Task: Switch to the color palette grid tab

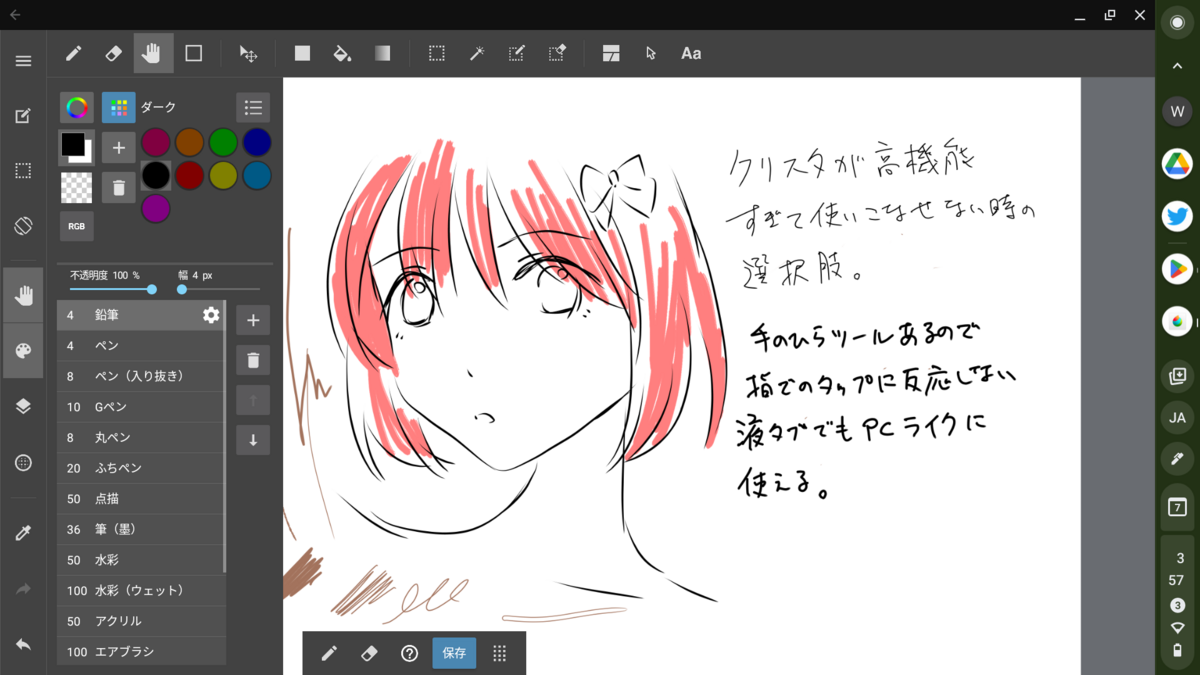Action: click(118, 107)
